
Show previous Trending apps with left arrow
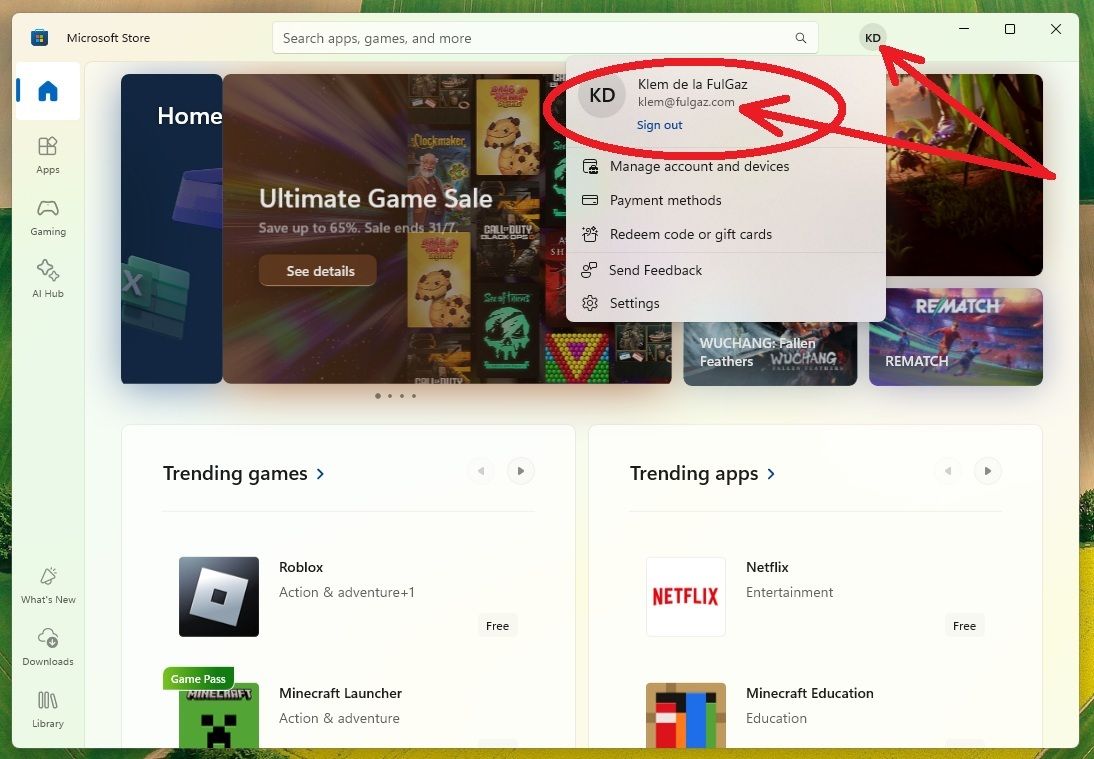948,471
